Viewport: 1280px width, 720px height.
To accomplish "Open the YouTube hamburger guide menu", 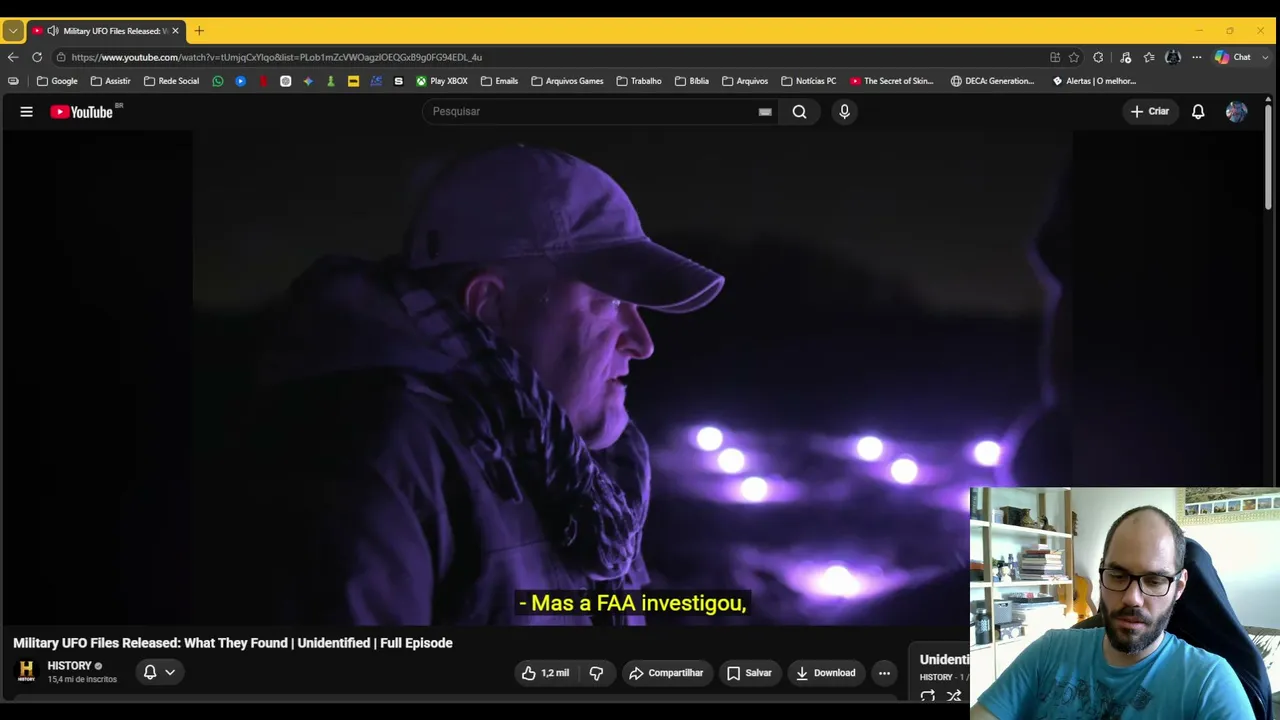I will [x=27, y=112].
